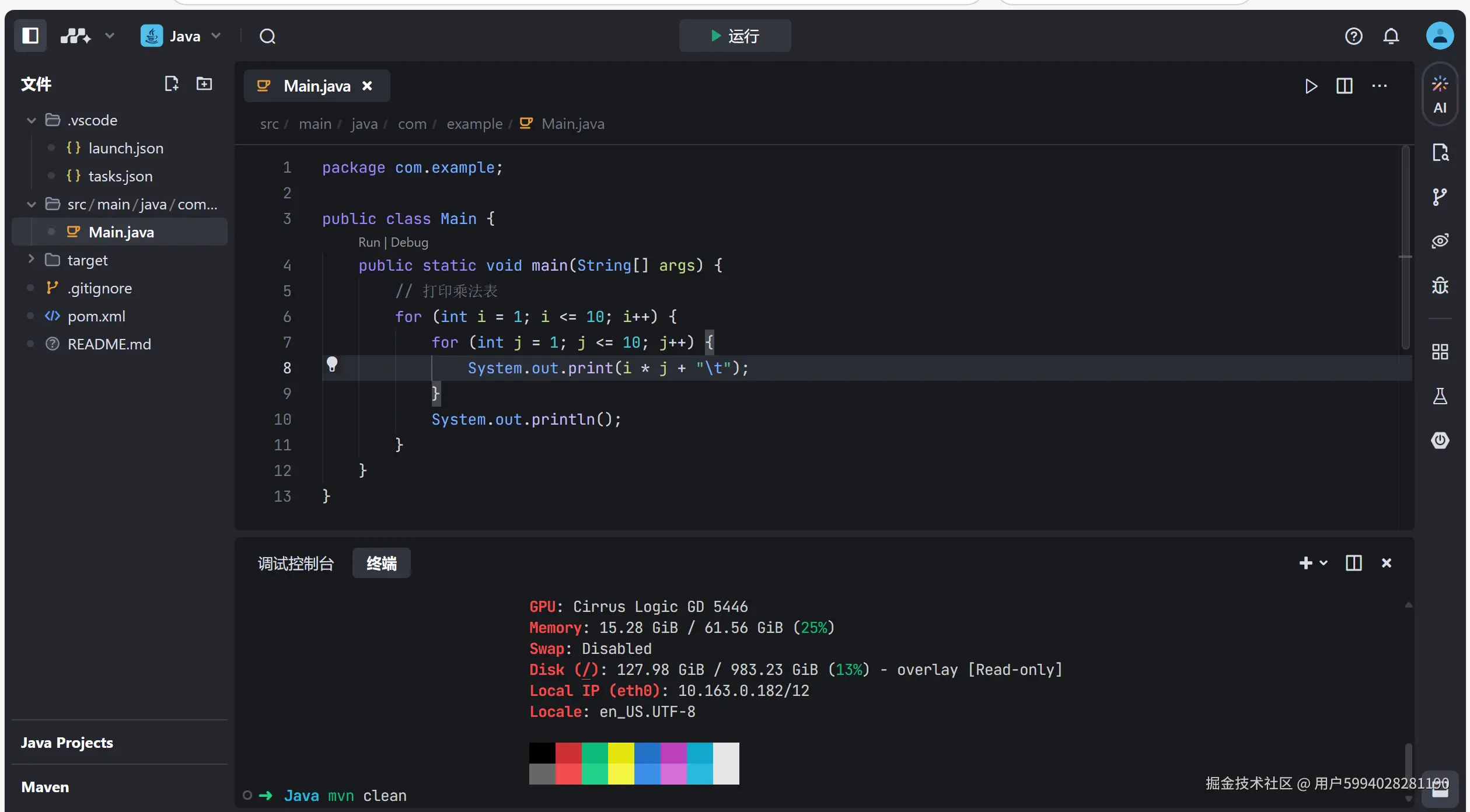The image size is (1470, 812).
Task: Toggle the split editor layout button
Action: pyautogui.click(x=1344, y=86)
